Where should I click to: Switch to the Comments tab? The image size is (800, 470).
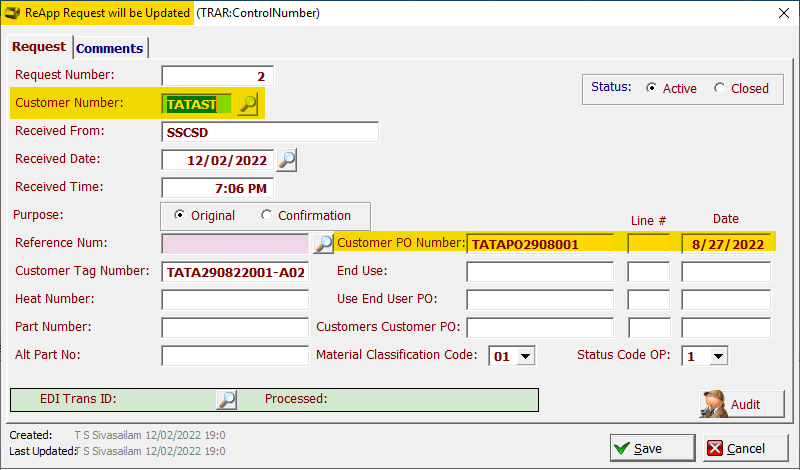click(x=110, y=48)
